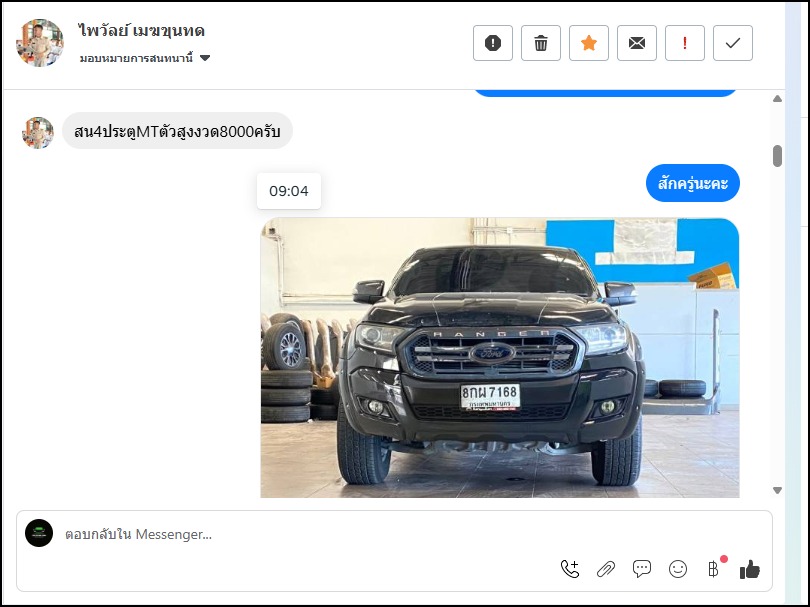This screenshot has height=607, width=810.
Task: Click contact name ไพวัลย์ เมฆขุนทด
Action: (x=142, y=30)
